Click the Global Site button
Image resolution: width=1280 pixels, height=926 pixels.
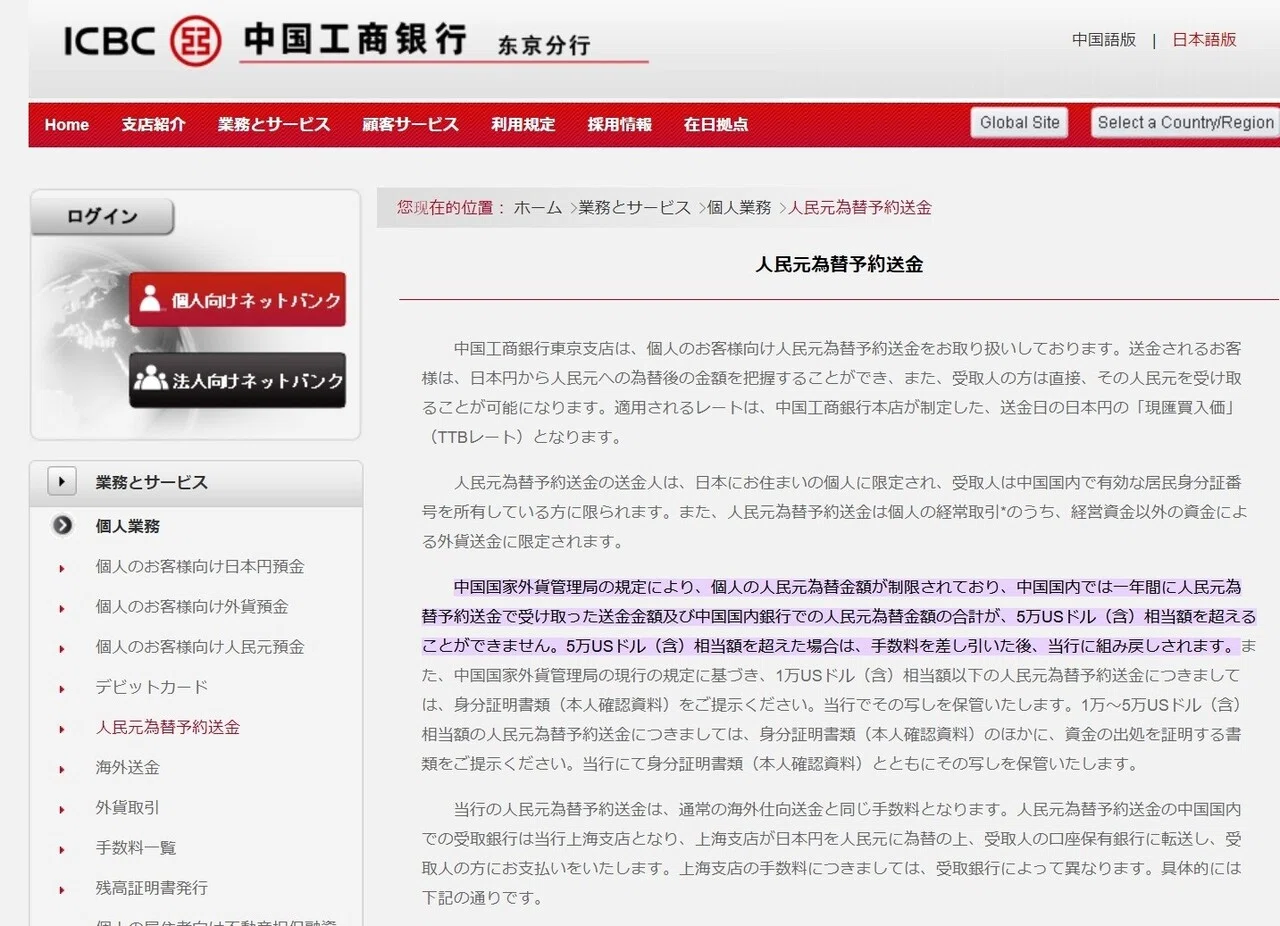click(1019, 123)
